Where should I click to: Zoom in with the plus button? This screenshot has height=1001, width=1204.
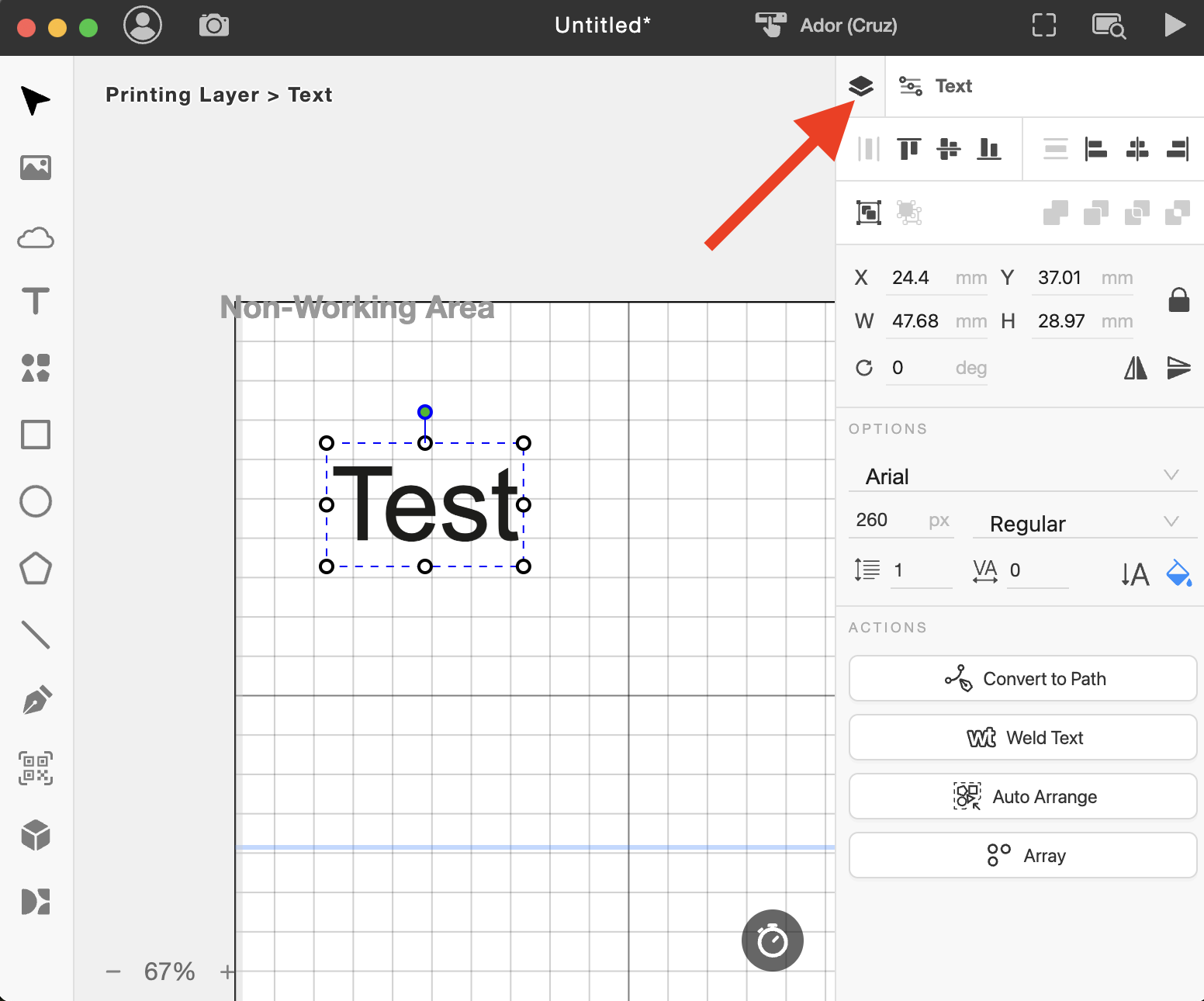[x=227, y=972]
